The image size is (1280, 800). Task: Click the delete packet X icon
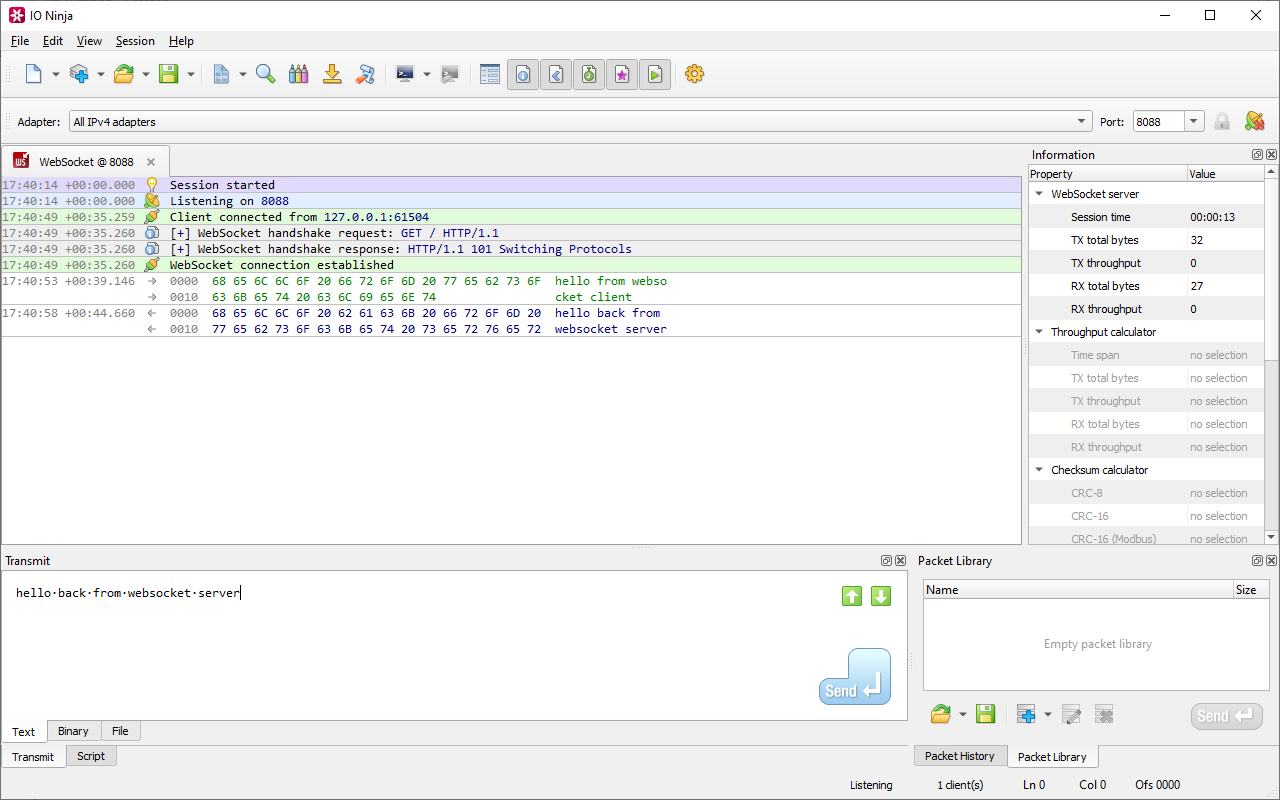pyautogui.click(x=1104, y=714)
